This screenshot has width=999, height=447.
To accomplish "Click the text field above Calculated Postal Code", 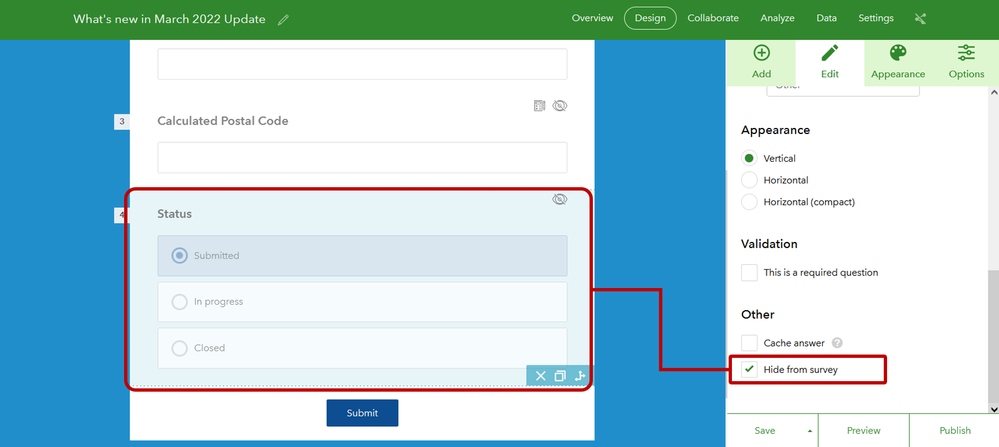I will click(x=363, y=64).
